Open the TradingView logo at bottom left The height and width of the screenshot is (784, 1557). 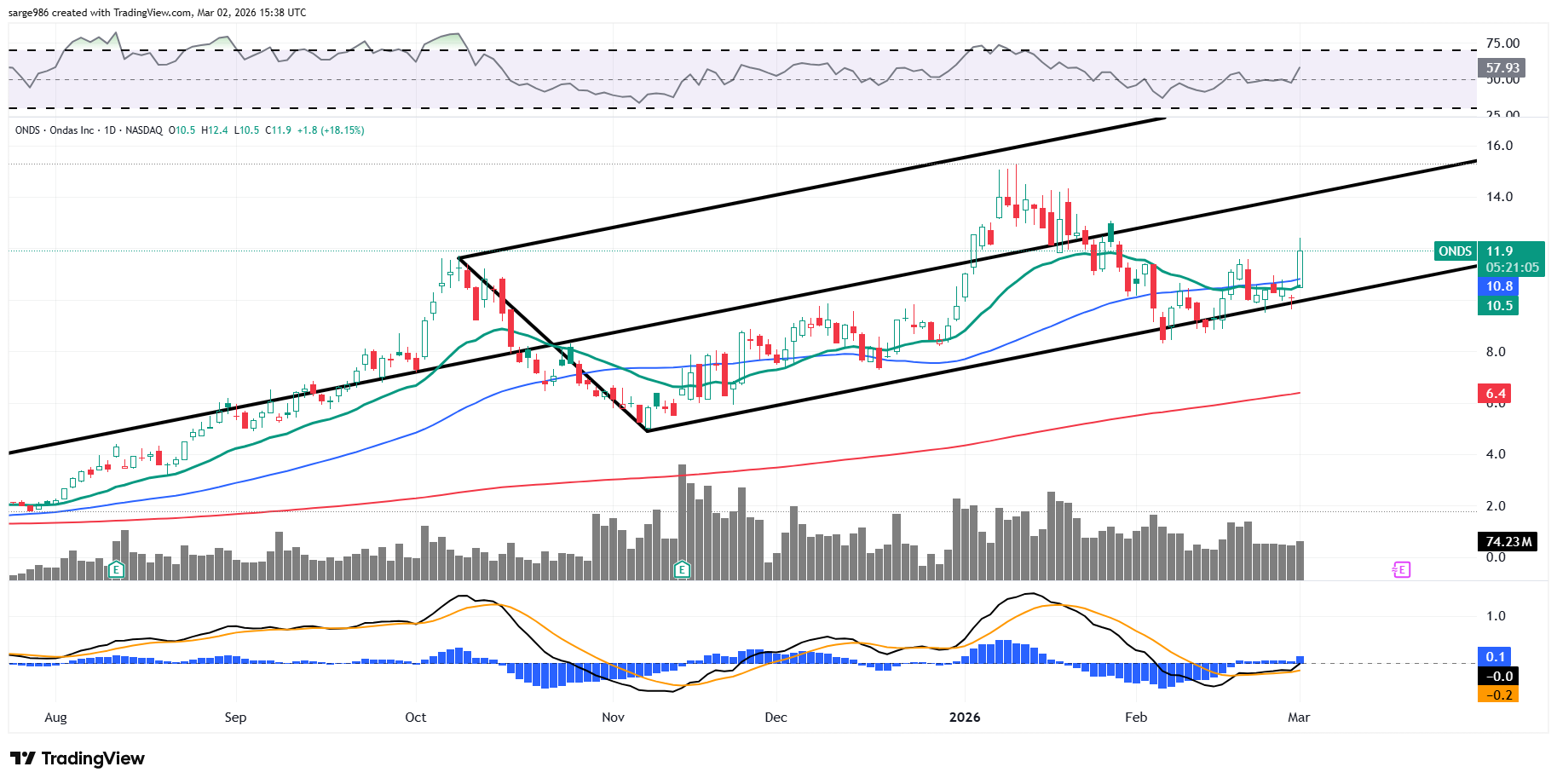pyautogui.click(x=78, y=758)
